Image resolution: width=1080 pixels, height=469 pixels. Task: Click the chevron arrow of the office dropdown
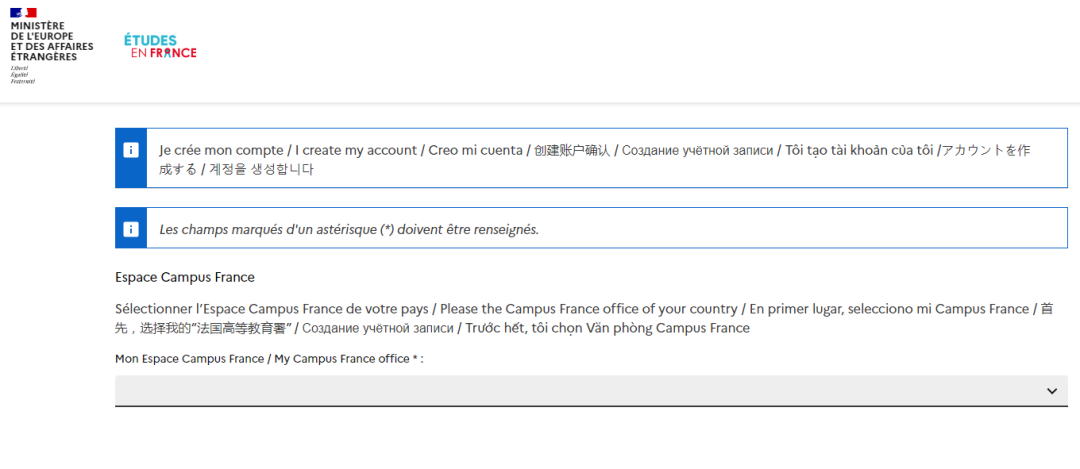[1051, 391]
